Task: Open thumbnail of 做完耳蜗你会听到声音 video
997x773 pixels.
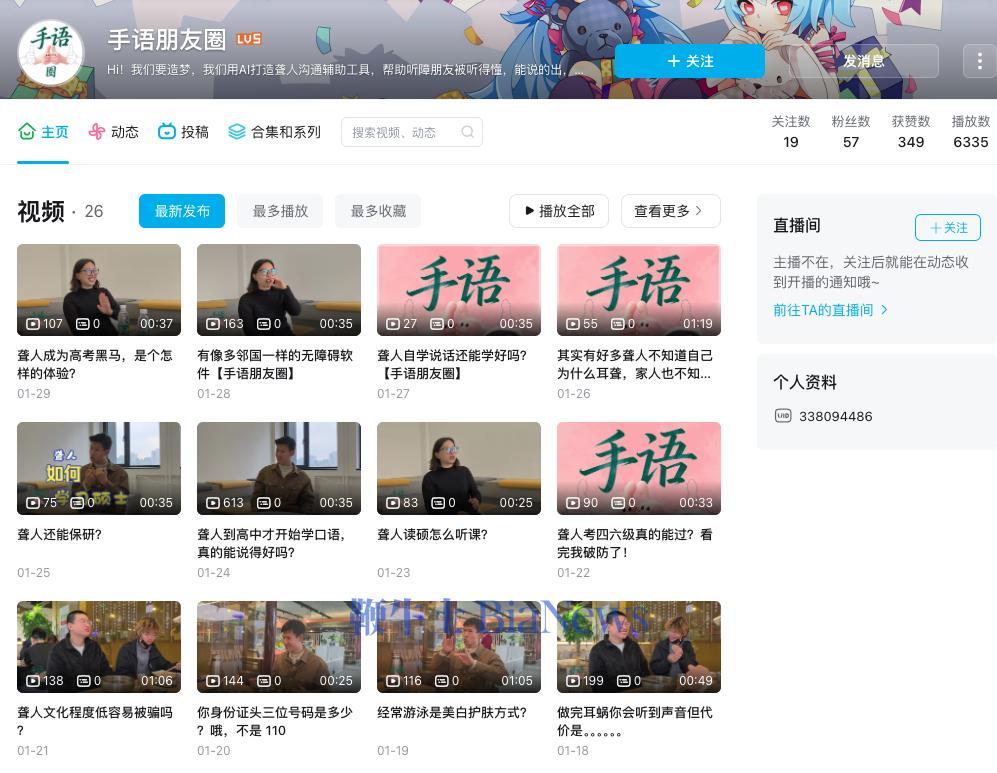Action: [x=638, y=647]
